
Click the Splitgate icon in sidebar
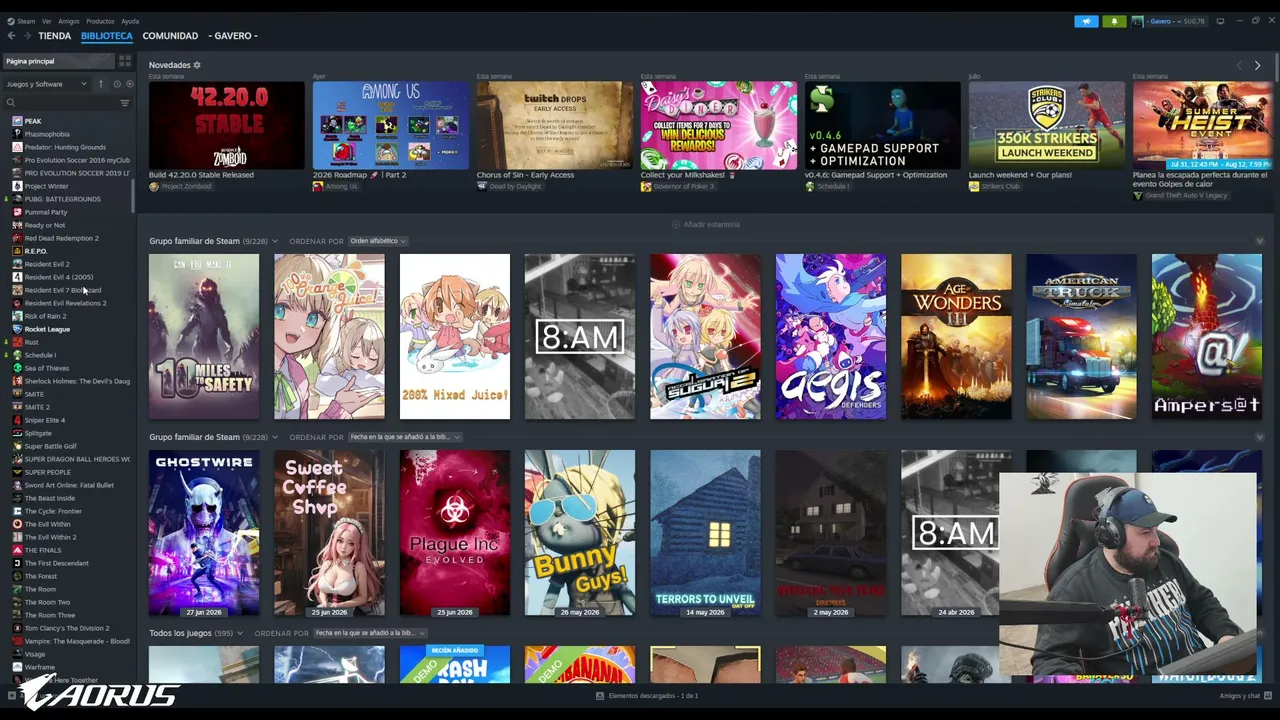17,433
